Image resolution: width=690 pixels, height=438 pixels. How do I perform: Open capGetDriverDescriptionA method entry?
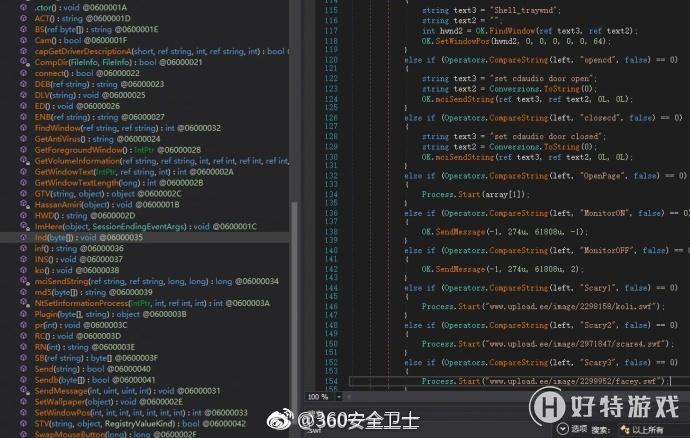click(162, 52)
